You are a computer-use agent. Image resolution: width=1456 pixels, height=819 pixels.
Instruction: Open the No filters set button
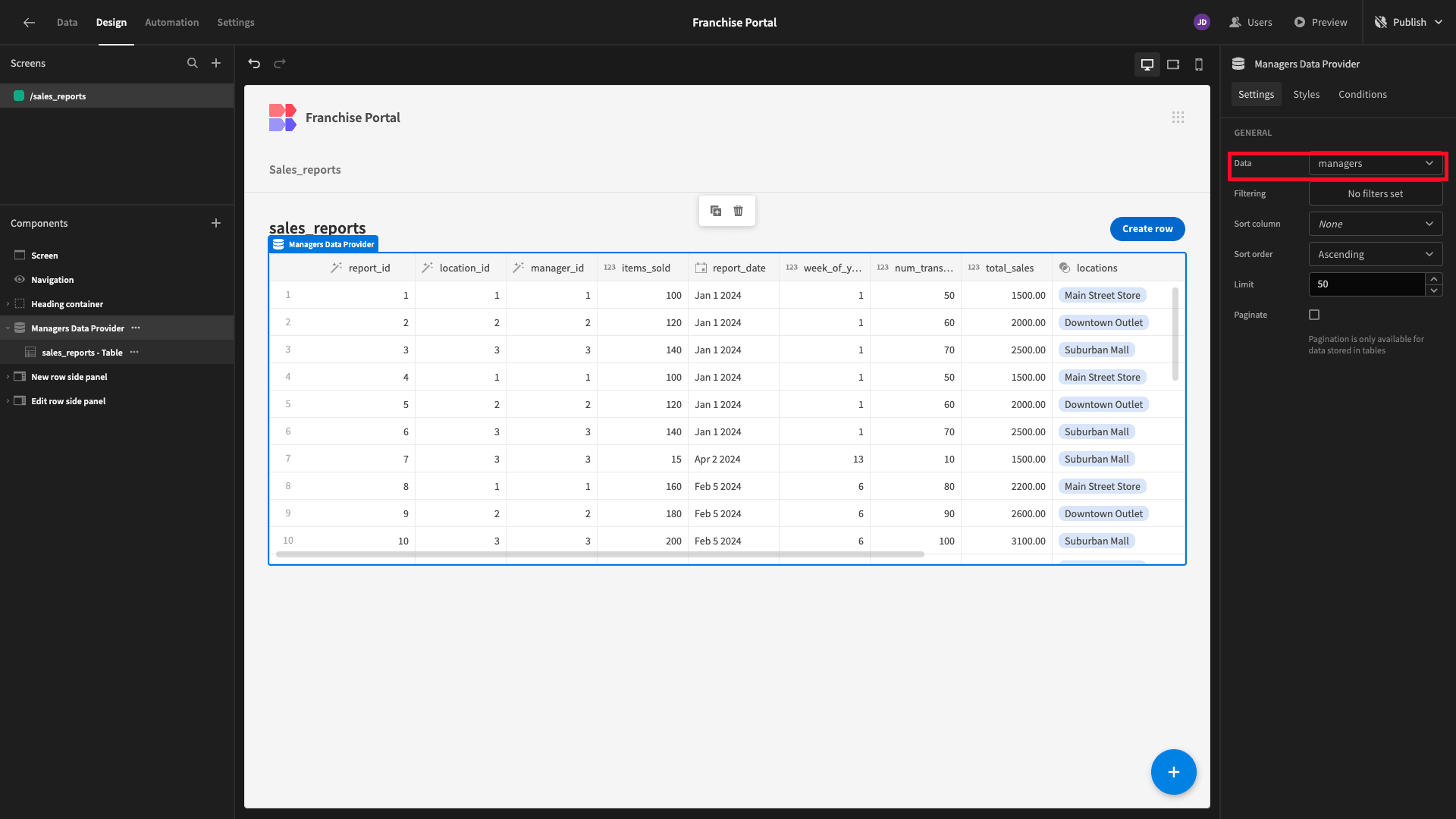point(1376,193)
